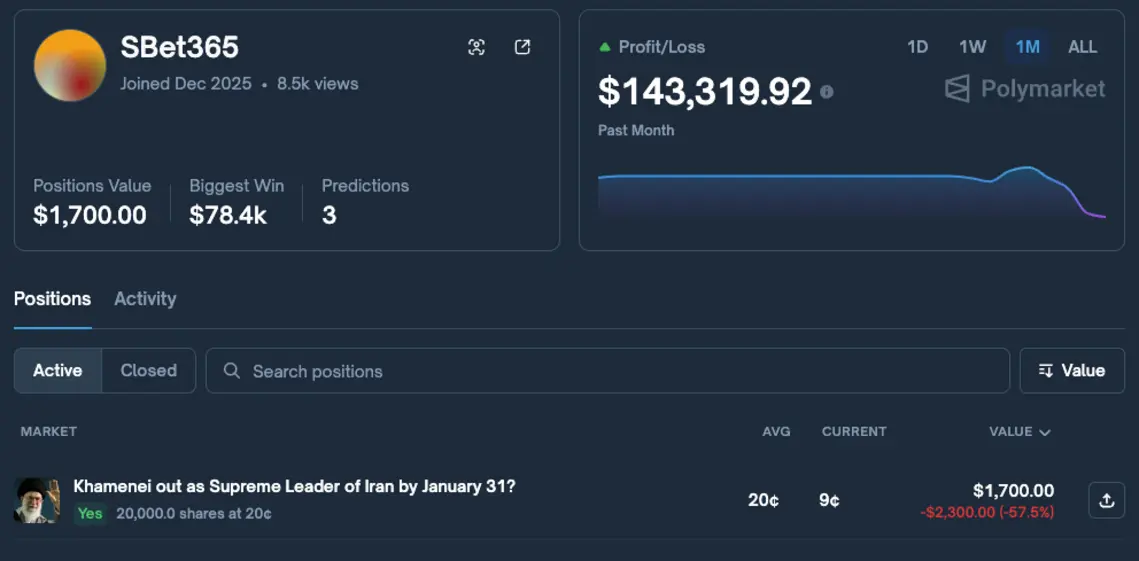Click the green profit/loss triangle icon
The width and height of the screenshot is (1139, 561).
tap(604, 47)
